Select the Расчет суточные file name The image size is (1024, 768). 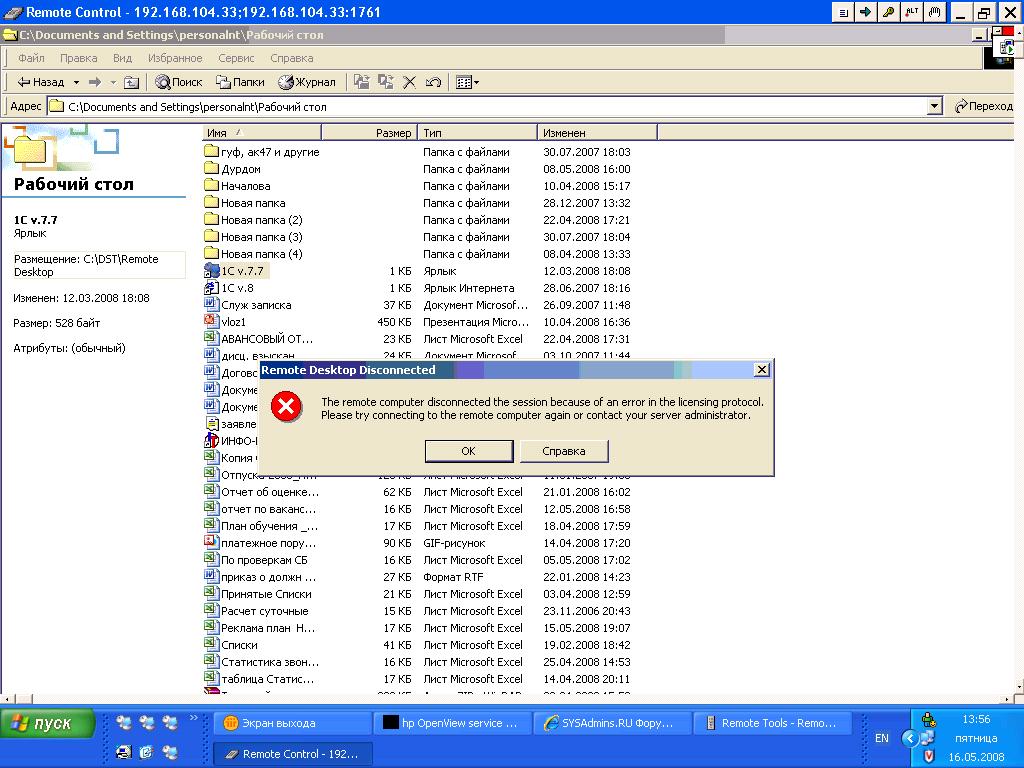[264, 611]
